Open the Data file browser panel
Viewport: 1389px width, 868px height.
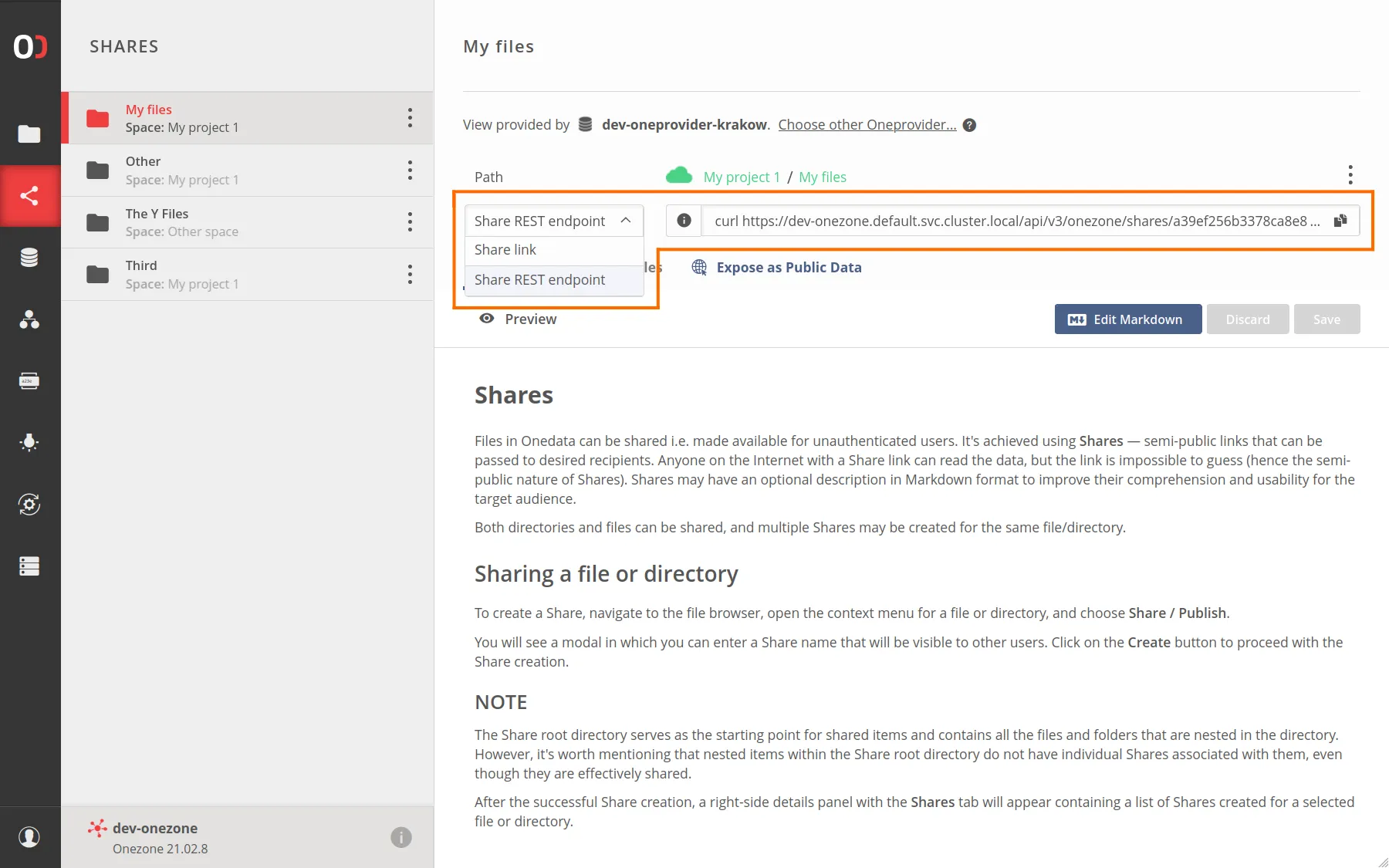click(x=30, y=134)
